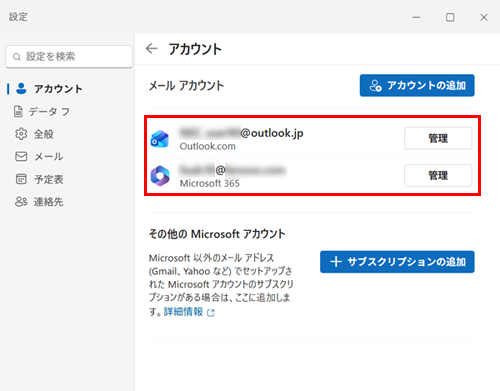Click the Microsoft 365 account icon
The width and height of the screenshot is (500, 391).
pos(160,176)
